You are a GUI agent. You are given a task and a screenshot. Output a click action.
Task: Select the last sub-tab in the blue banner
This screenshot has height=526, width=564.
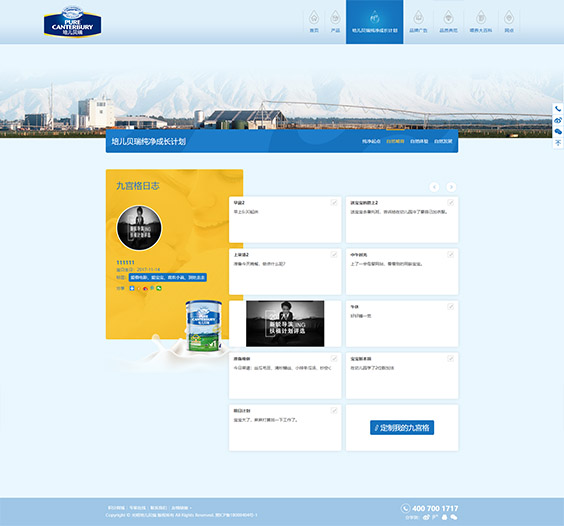pos(443,141)
